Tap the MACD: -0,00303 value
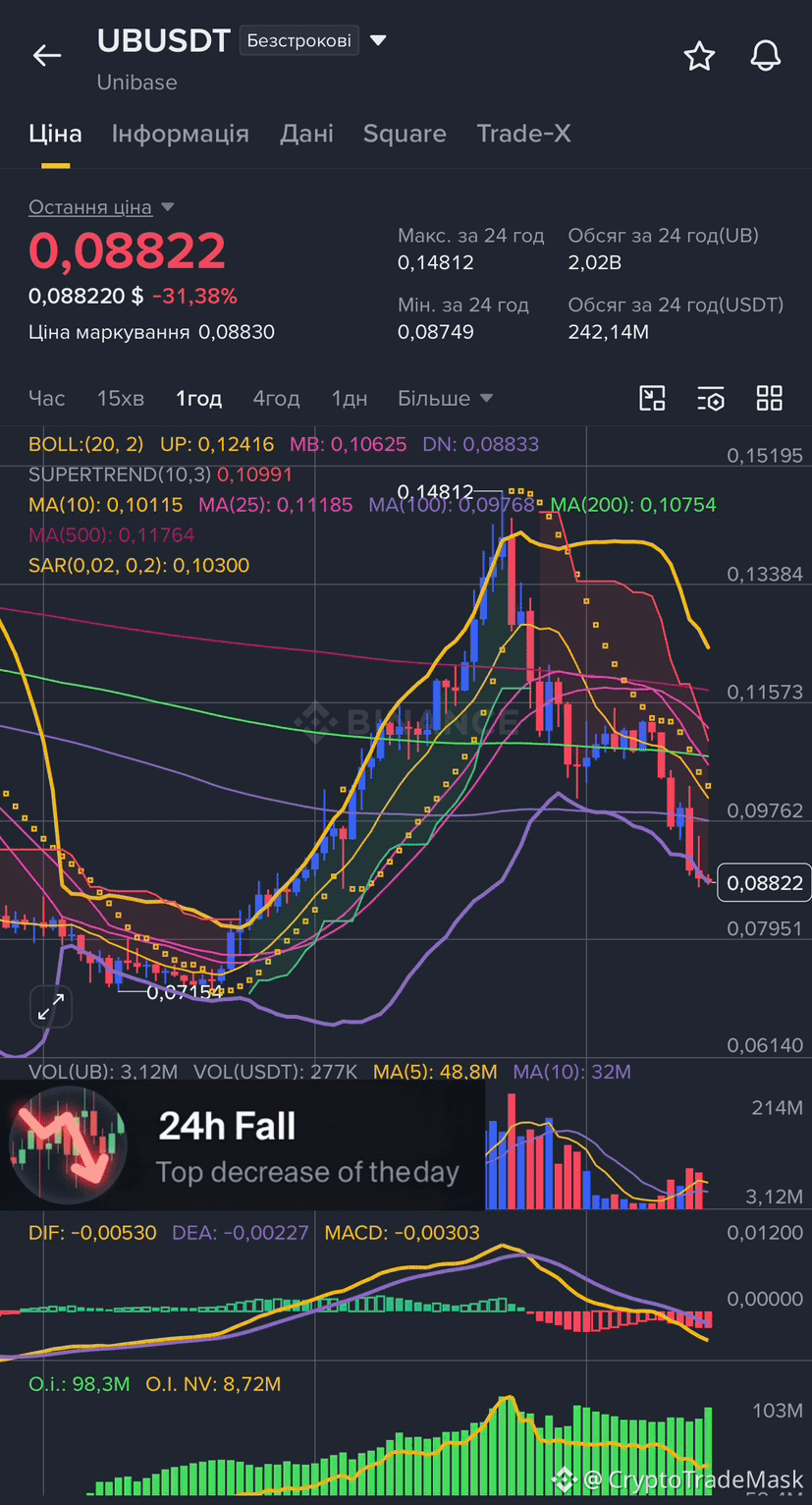 point(402,1233)
